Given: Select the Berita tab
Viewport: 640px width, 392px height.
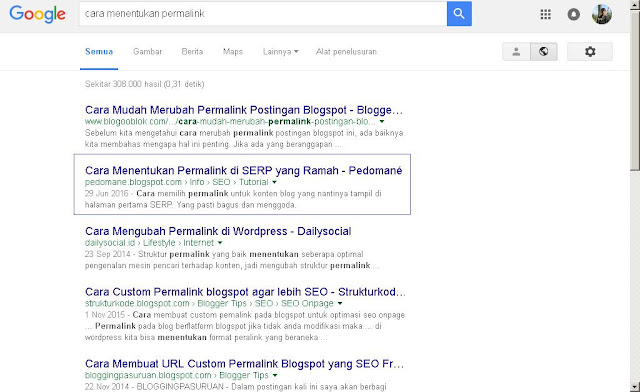Looking at the screenshot, I should tap(192, 51).
